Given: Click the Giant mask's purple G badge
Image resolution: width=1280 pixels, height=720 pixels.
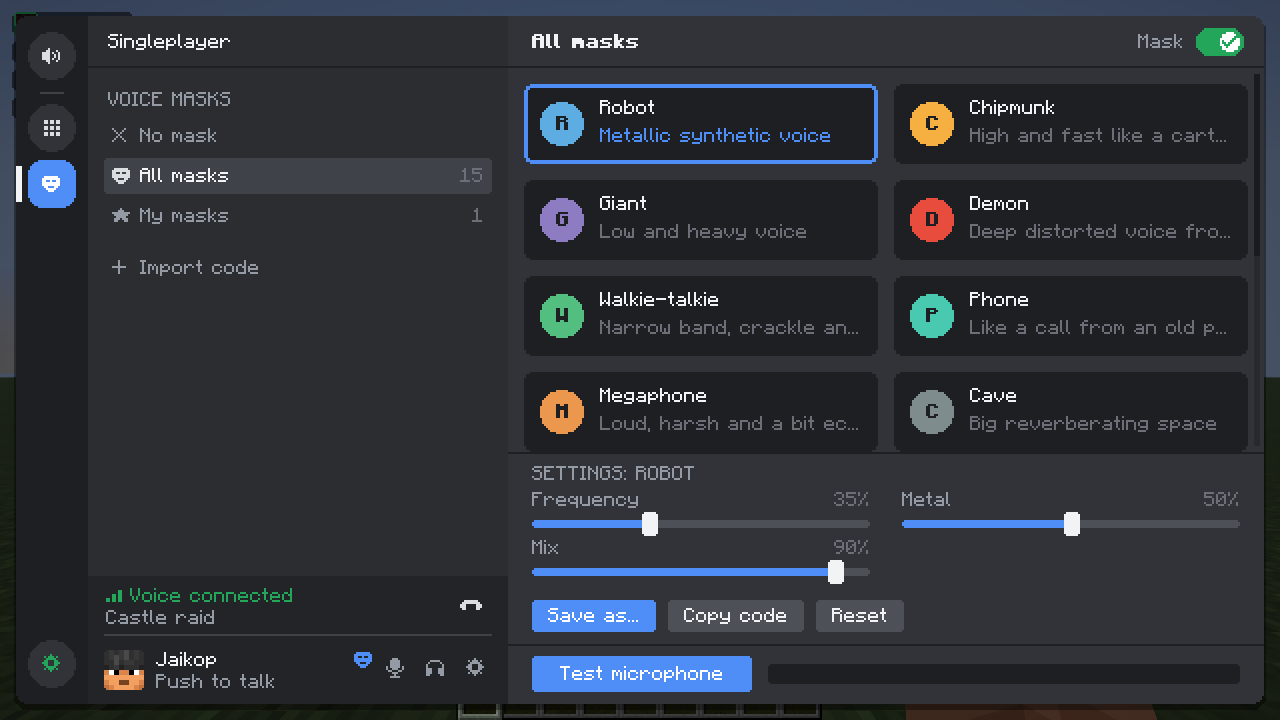Looking at the screenshot, I should [562, 220].
